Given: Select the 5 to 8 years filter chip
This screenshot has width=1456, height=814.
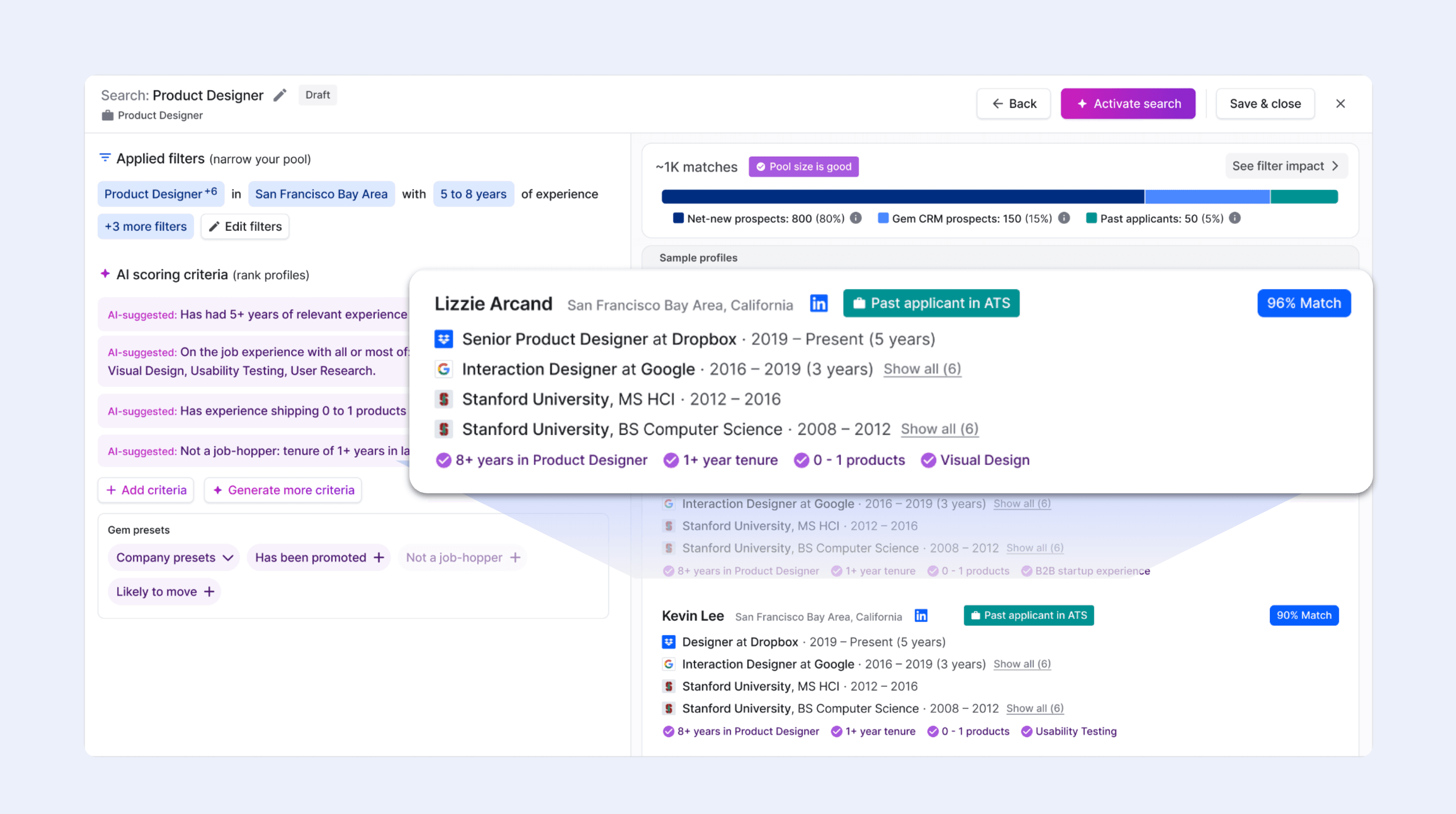Looking at the screenshot, I should point(473,194).
